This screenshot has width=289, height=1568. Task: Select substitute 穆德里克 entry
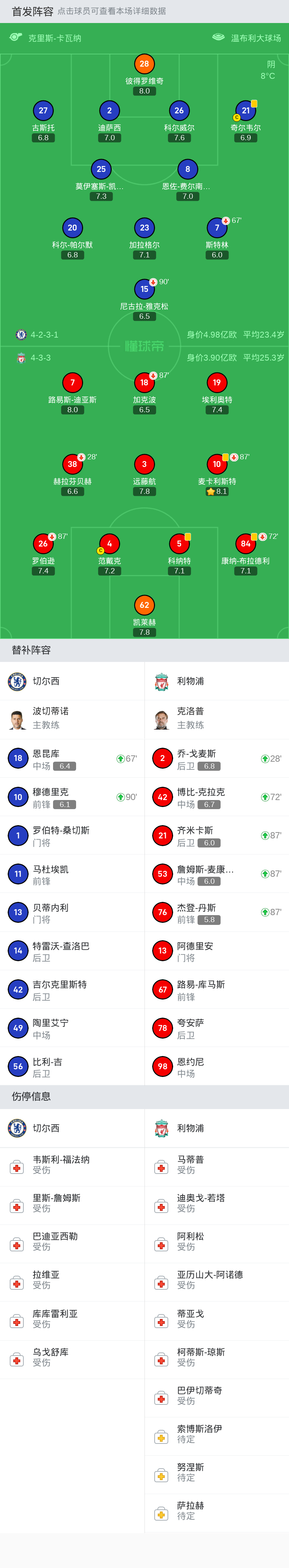pyautogui.click(x=72, y=797)
